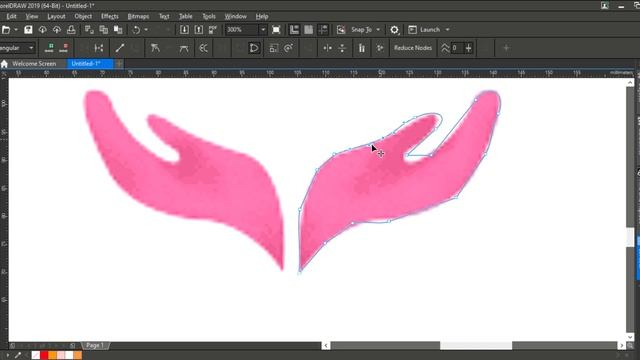Click the new document tab plus button
640x360 pixels.
point(119,64)
